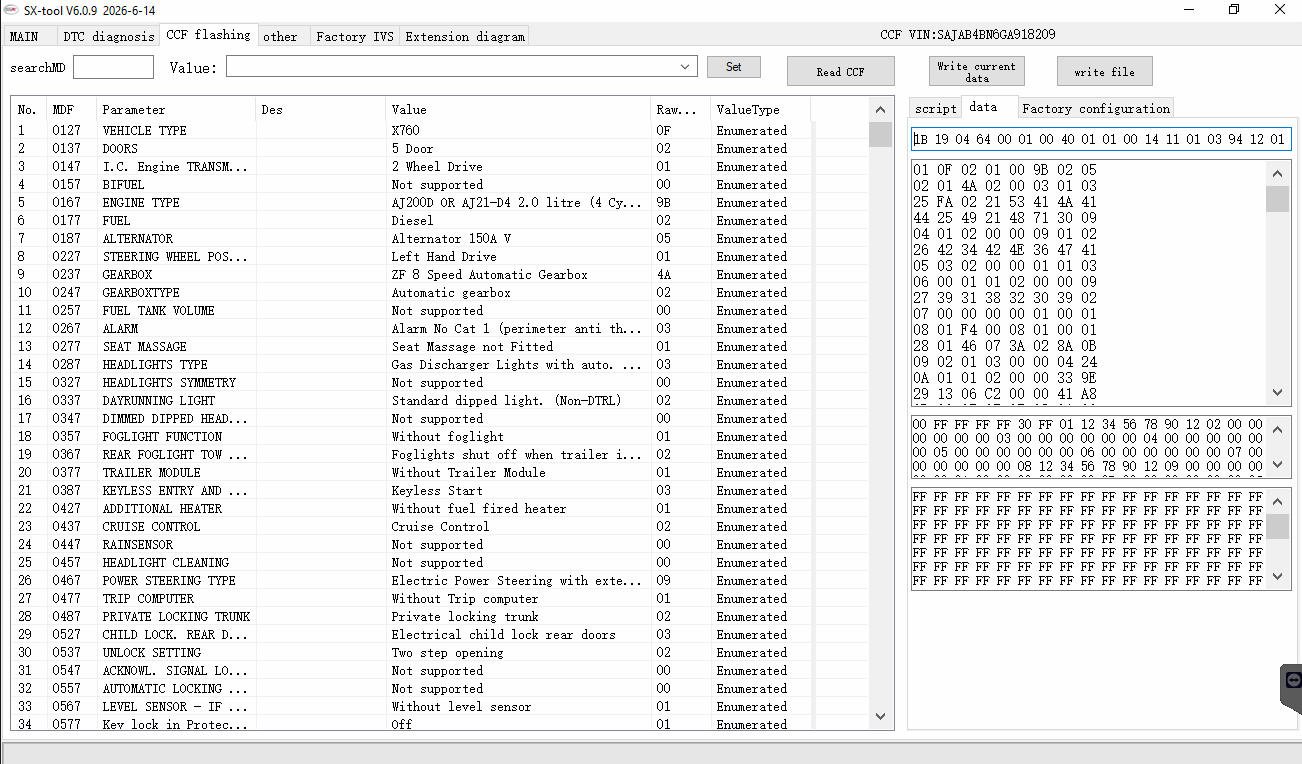
Task: Click the hex data input field
Action: point(1101,139)
